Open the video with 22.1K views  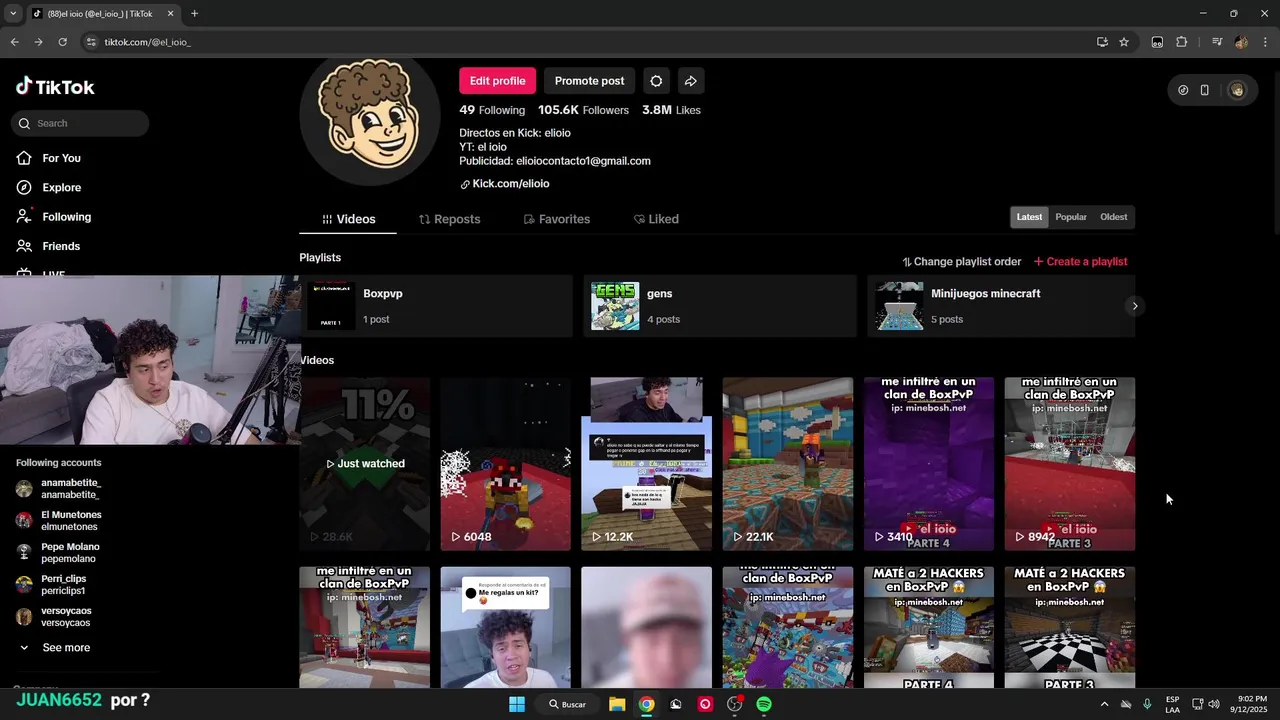point(787,464)
